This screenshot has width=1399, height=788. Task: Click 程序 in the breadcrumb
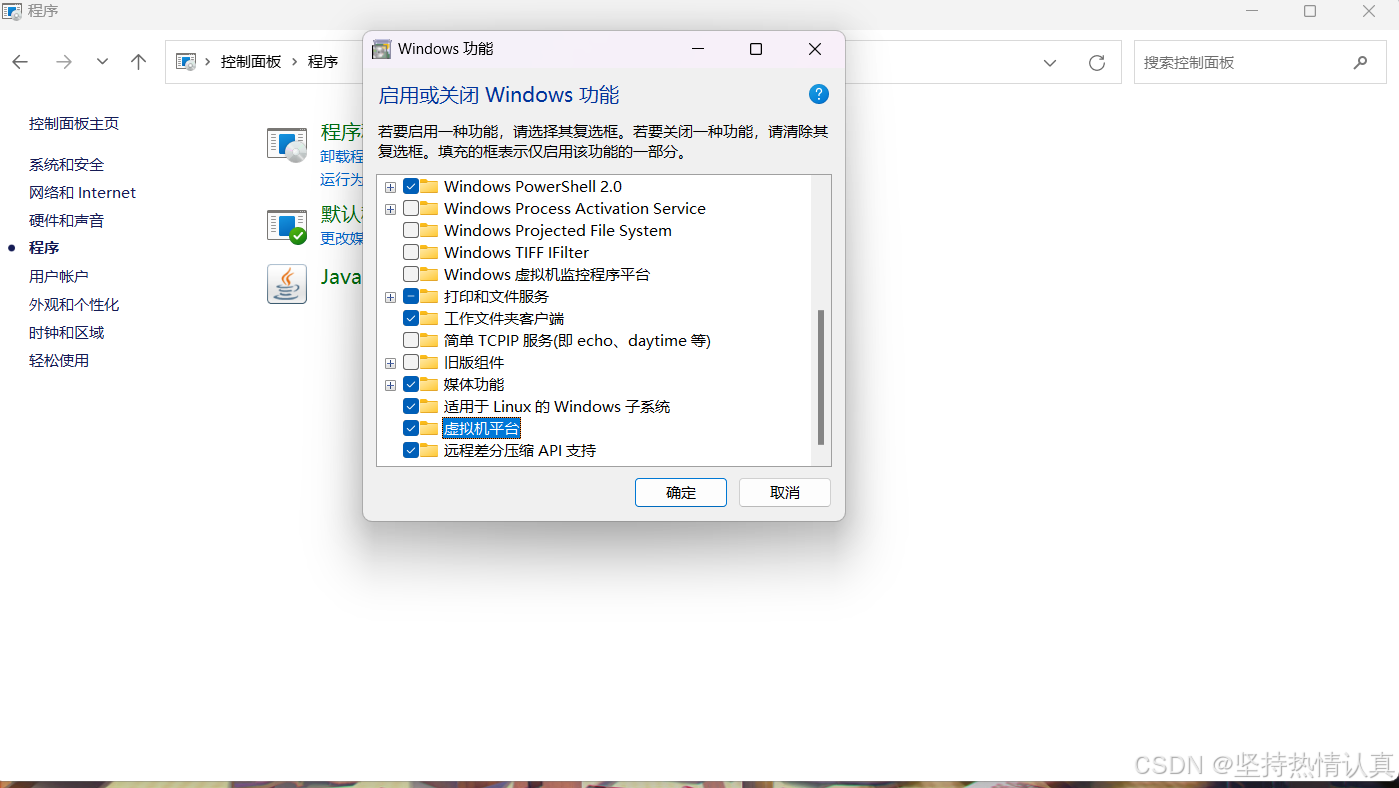tap(323, 62)
